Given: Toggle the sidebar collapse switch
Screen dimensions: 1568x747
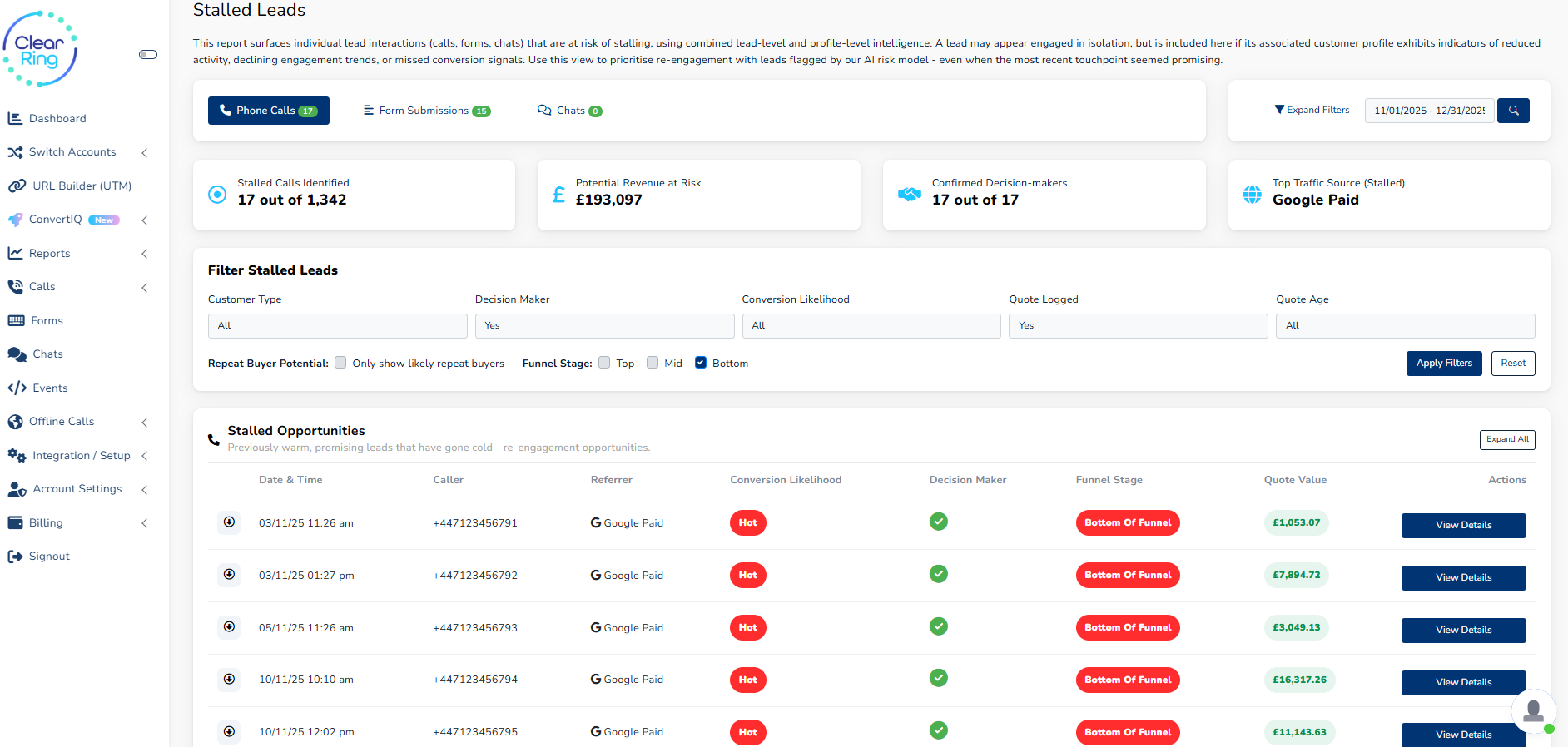Looking at the screenshot, I should click(148, 55).
